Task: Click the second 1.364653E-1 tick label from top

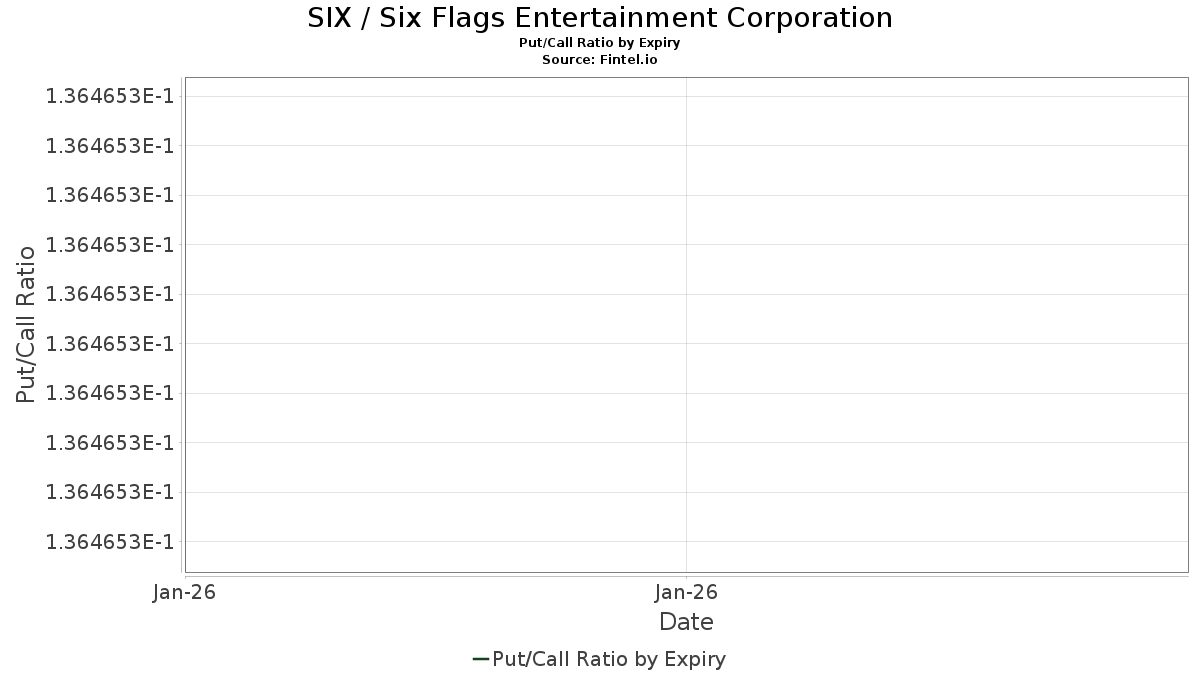Action: [110, 146]
